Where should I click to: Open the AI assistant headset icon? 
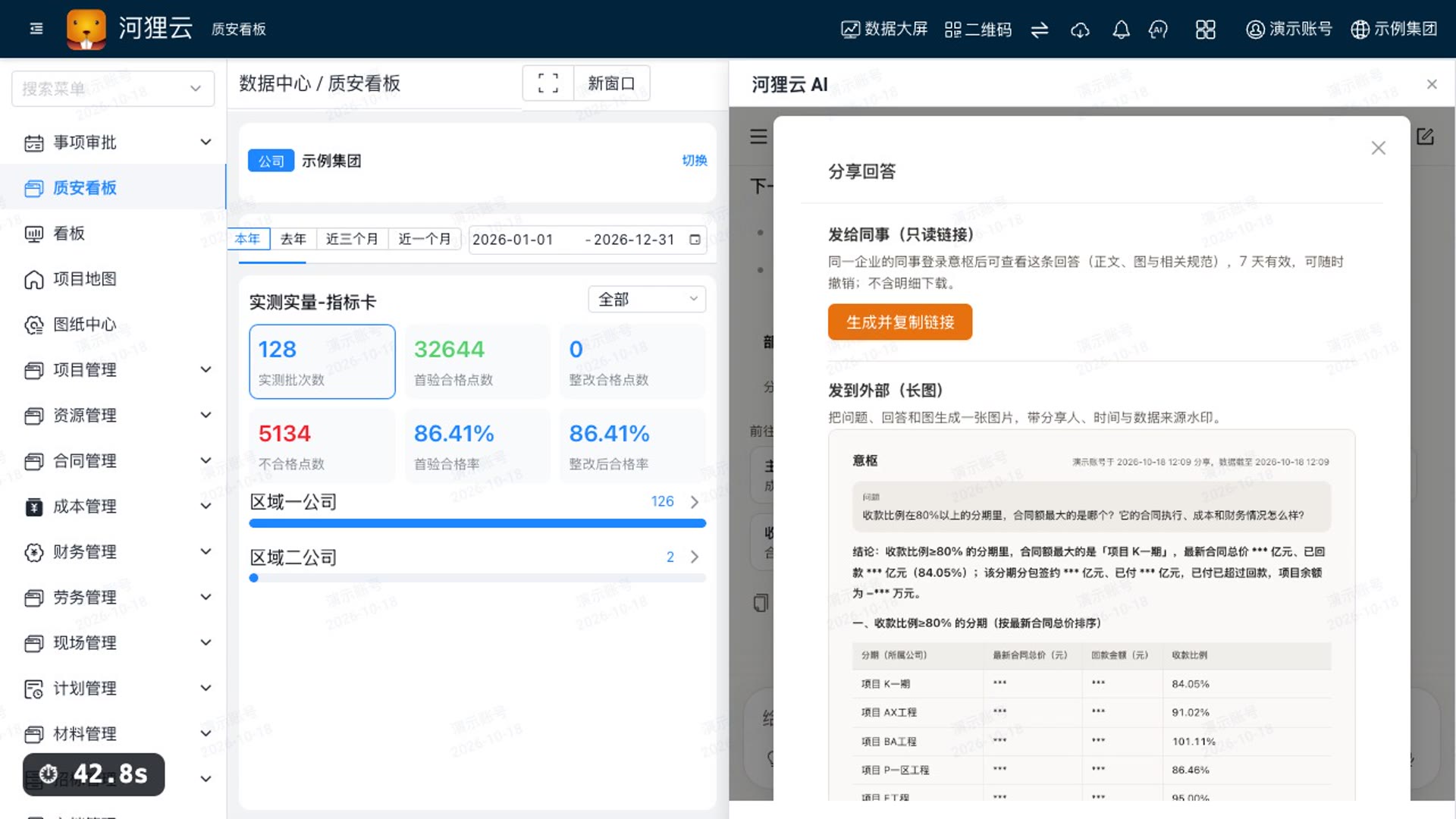point(1158,30)
